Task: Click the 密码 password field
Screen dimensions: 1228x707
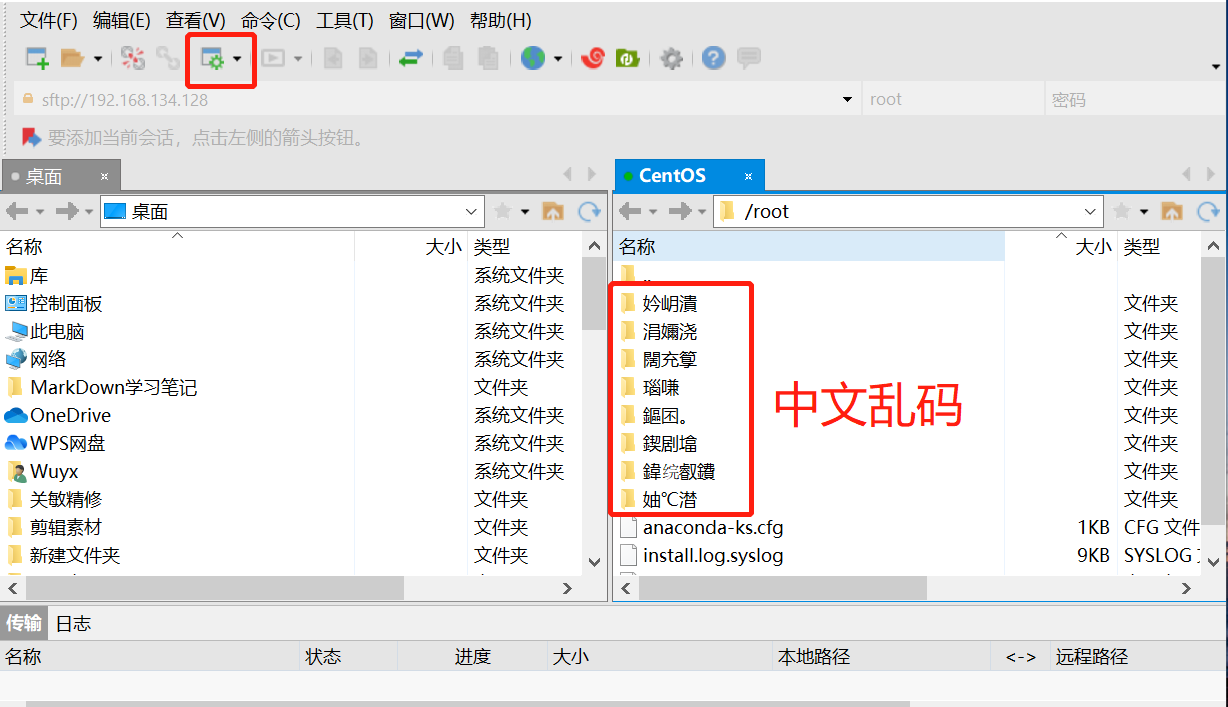Action: point(1134,99)
